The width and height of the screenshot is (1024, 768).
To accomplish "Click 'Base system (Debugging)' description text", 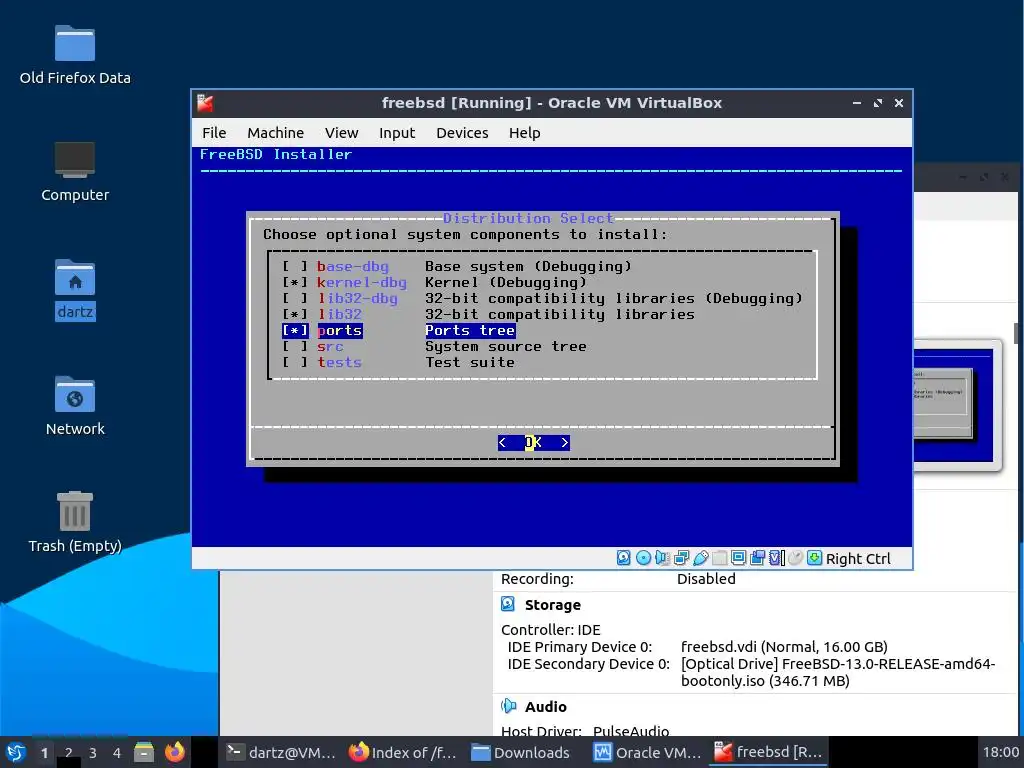I will pos(528,266).
